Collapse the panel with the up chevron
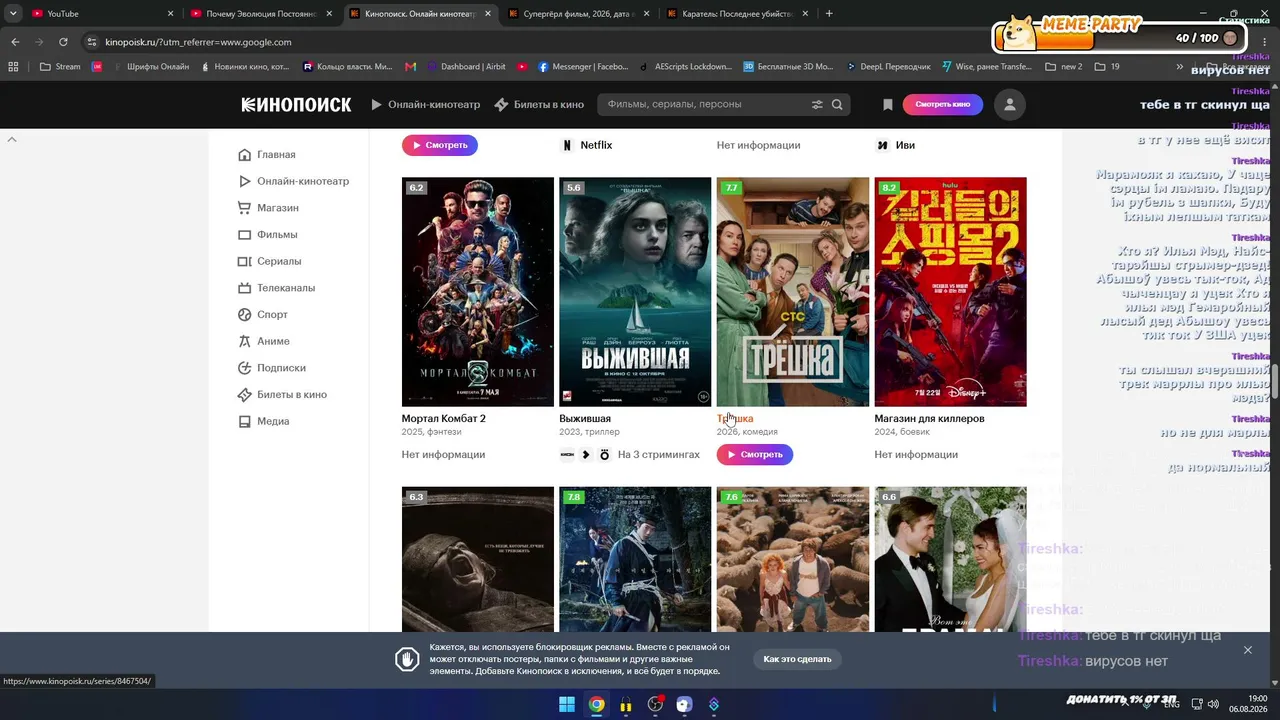This screenshot has height=720, width=1280. pyautogui.click(x=12, y=140)
